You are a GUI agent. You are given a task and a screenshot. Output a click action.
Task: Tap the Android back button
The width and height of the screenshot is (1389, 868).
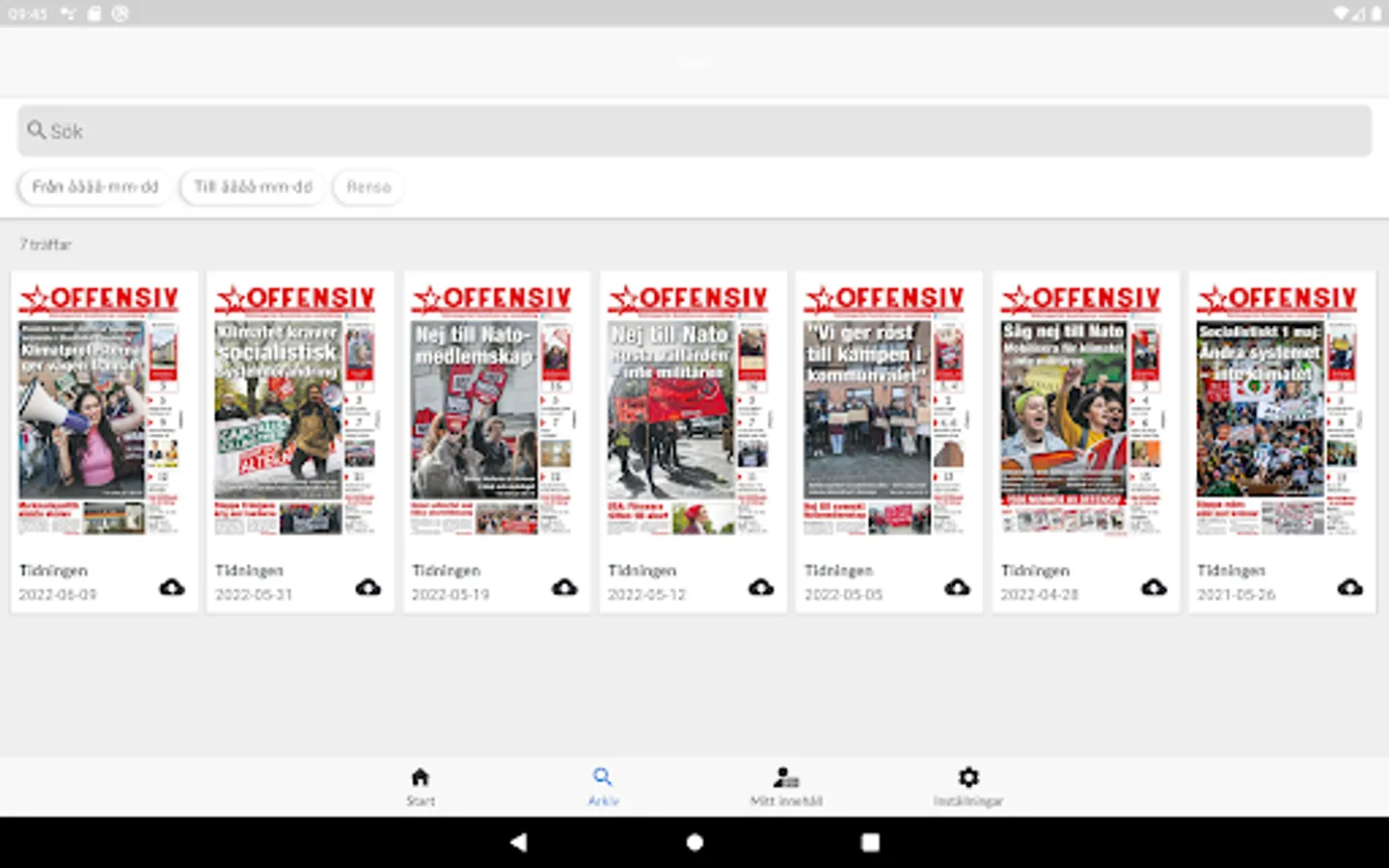519,842
